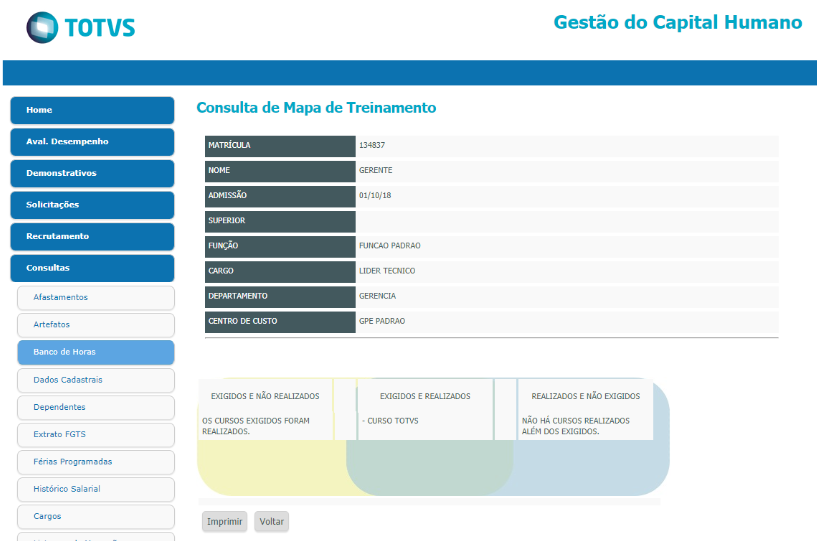
Task: Click REALIZADOS E NÃO EXIGIDOS heading
Action: 586,396
